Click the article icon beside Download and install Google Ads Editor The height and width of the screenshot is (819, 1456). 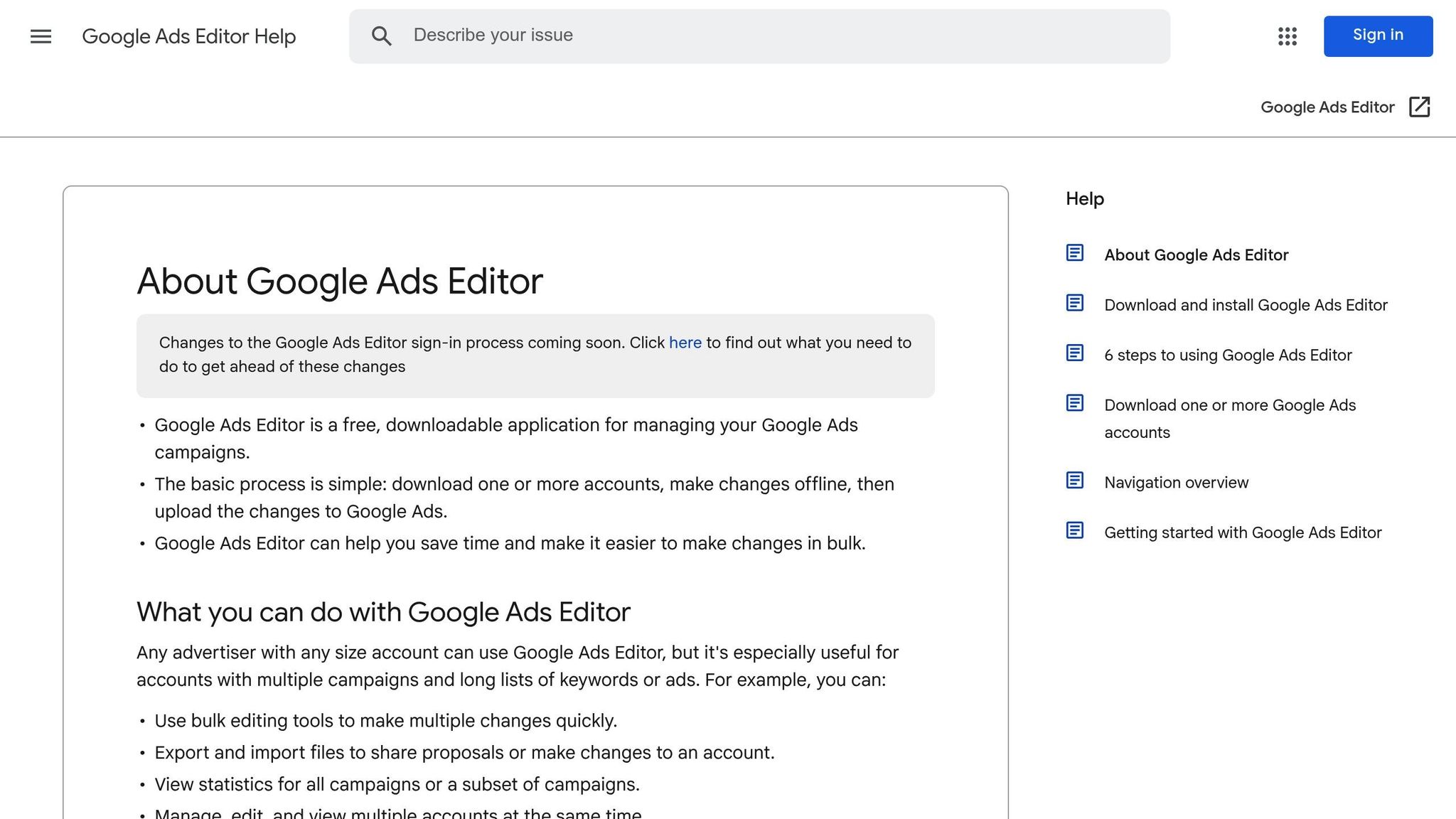pyautogui.click(x=1074, y=303)
